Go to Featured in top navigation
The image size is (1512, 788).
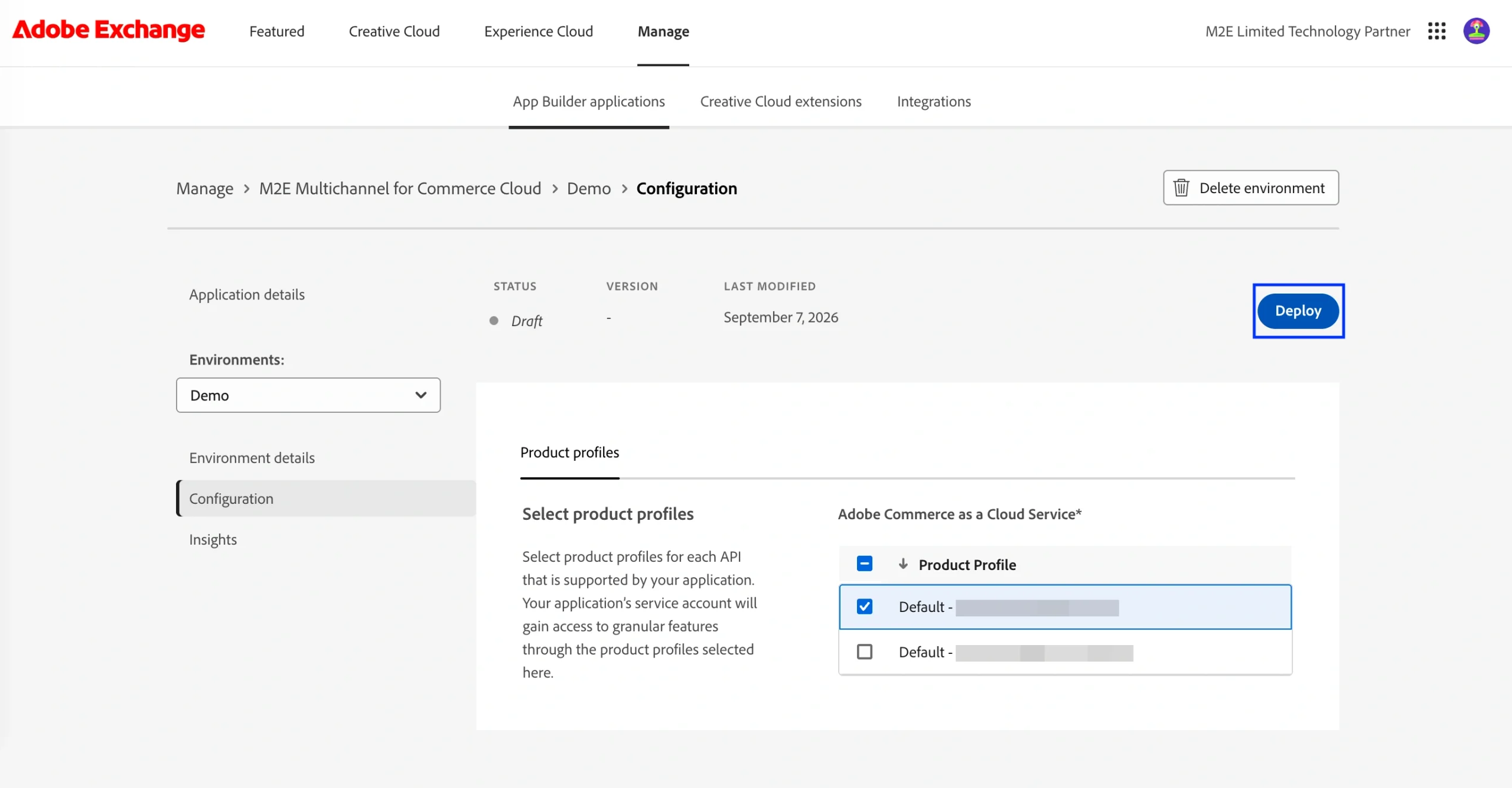(x=276, y=31)
